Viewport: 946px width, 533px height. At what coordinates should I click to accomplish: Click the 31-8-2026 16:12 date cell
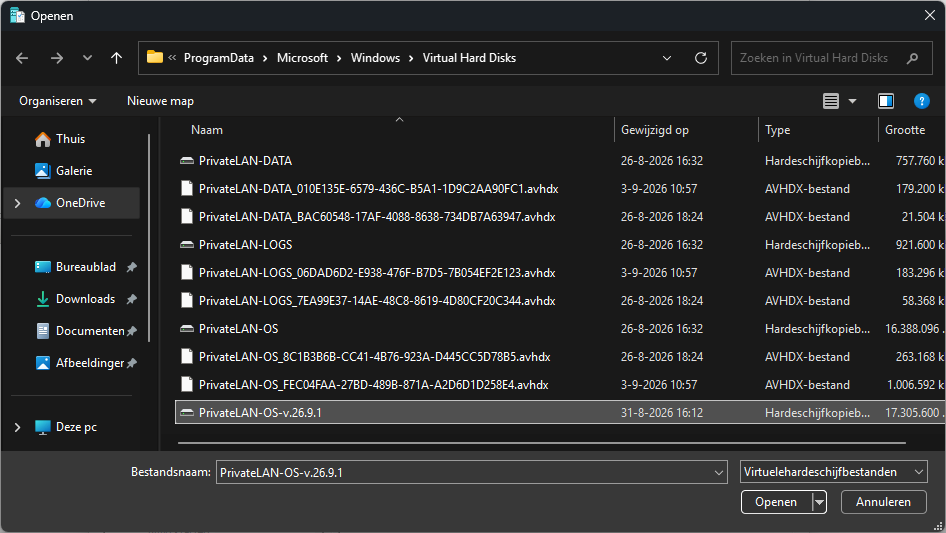[x=662, y=412]
